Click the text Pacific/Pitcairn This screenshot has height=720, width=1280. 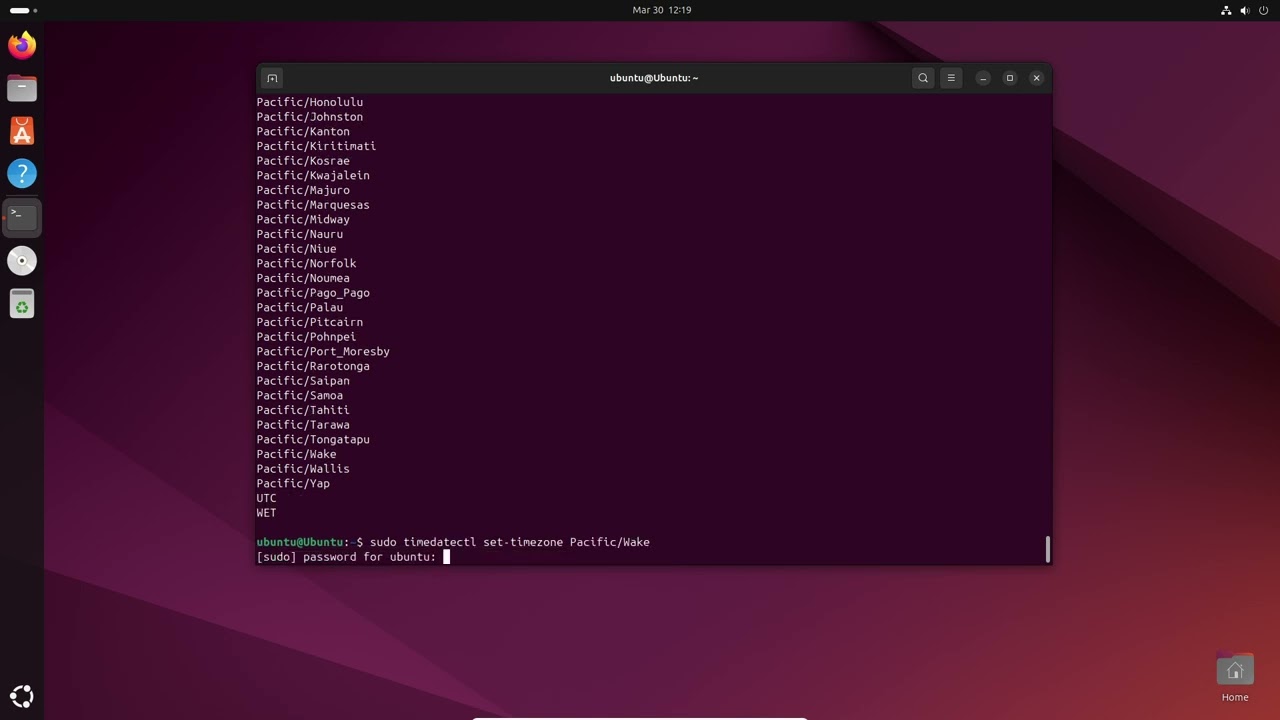309,322
